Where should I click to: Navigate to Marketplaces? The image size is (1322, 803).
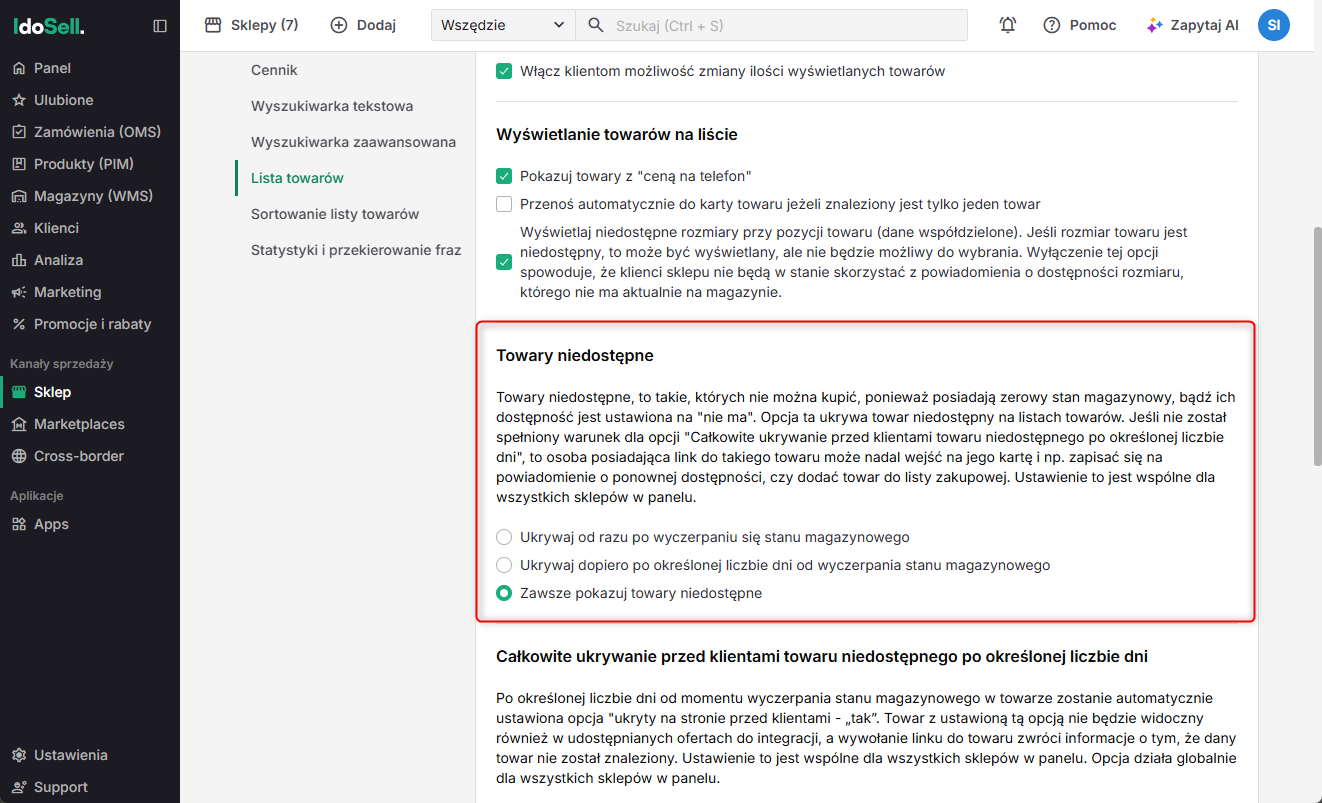click(79, 424)
